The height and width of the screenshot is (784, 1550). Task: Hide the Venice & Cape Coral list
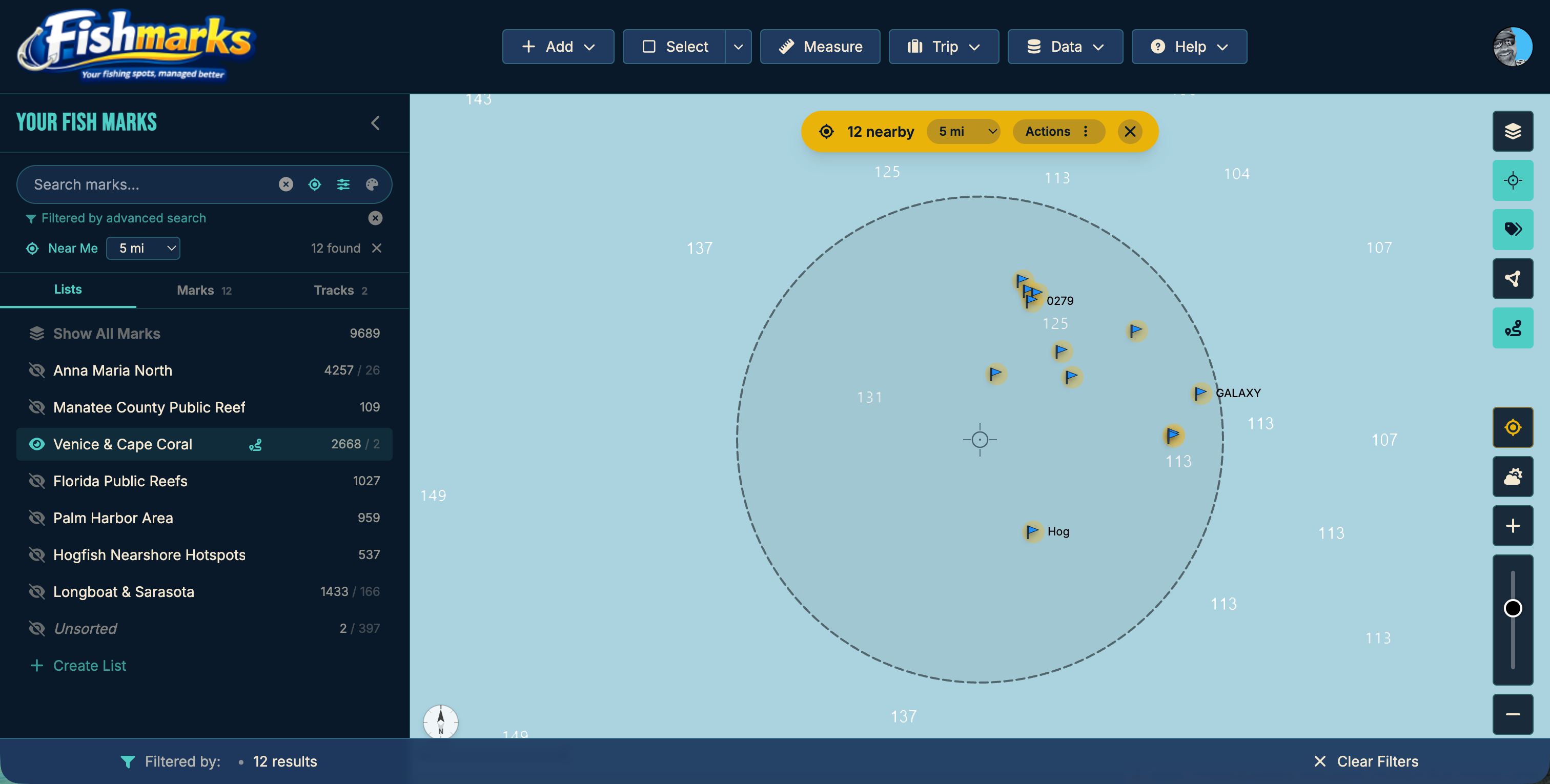pyautogui.click(x=37, y=444)
